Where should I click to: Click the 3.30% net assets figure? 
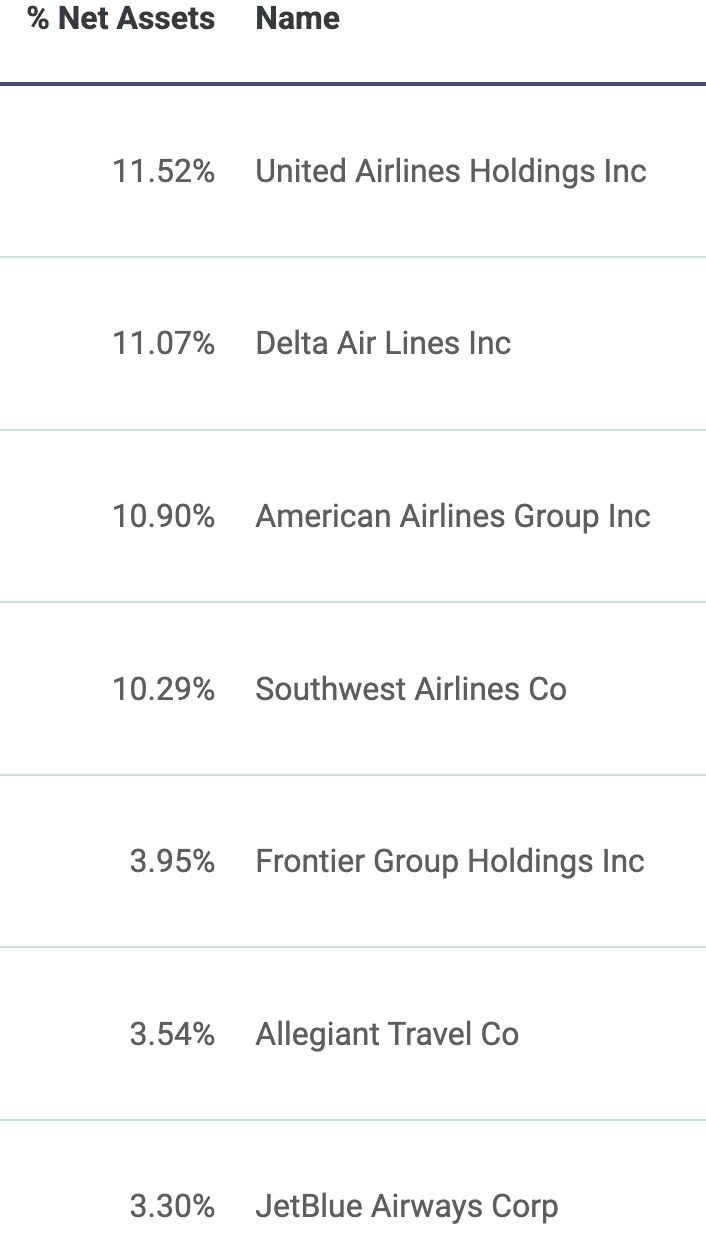[172, 1206]
